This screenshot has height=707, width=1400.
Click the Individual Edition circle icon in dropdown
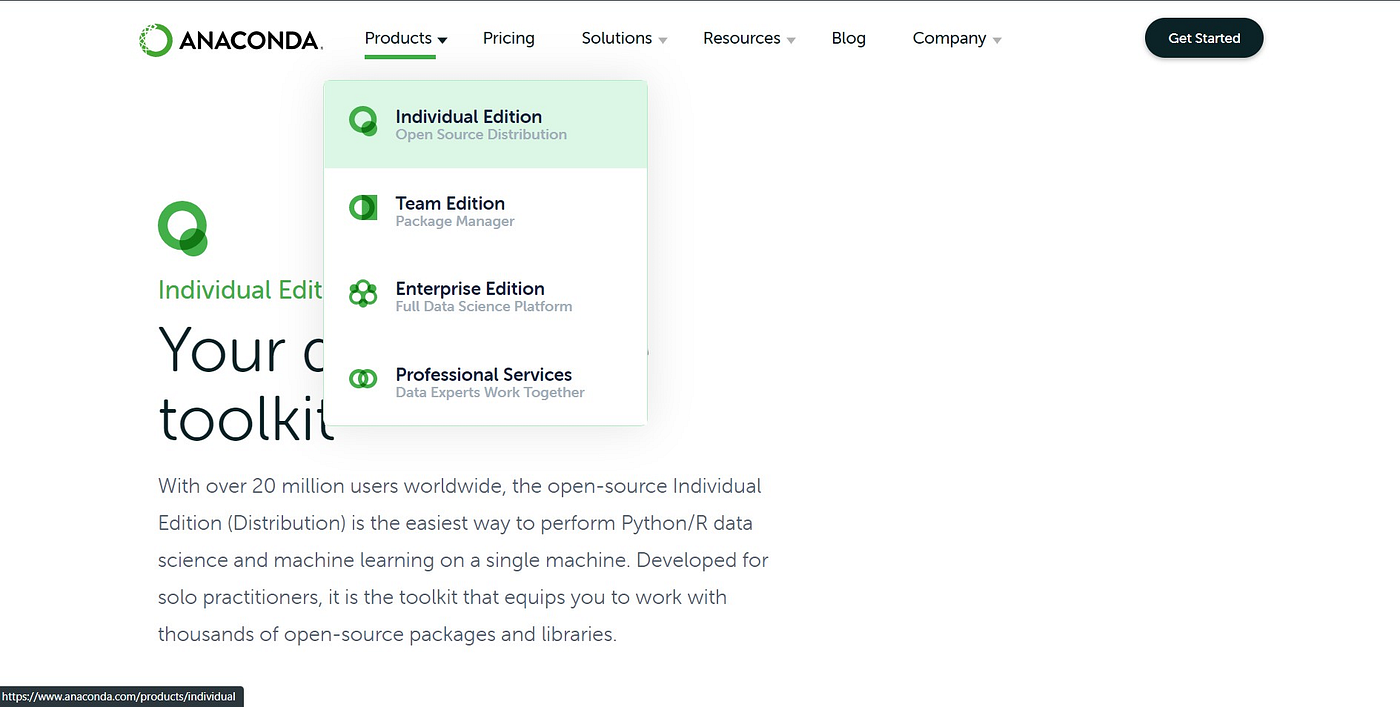362,122
